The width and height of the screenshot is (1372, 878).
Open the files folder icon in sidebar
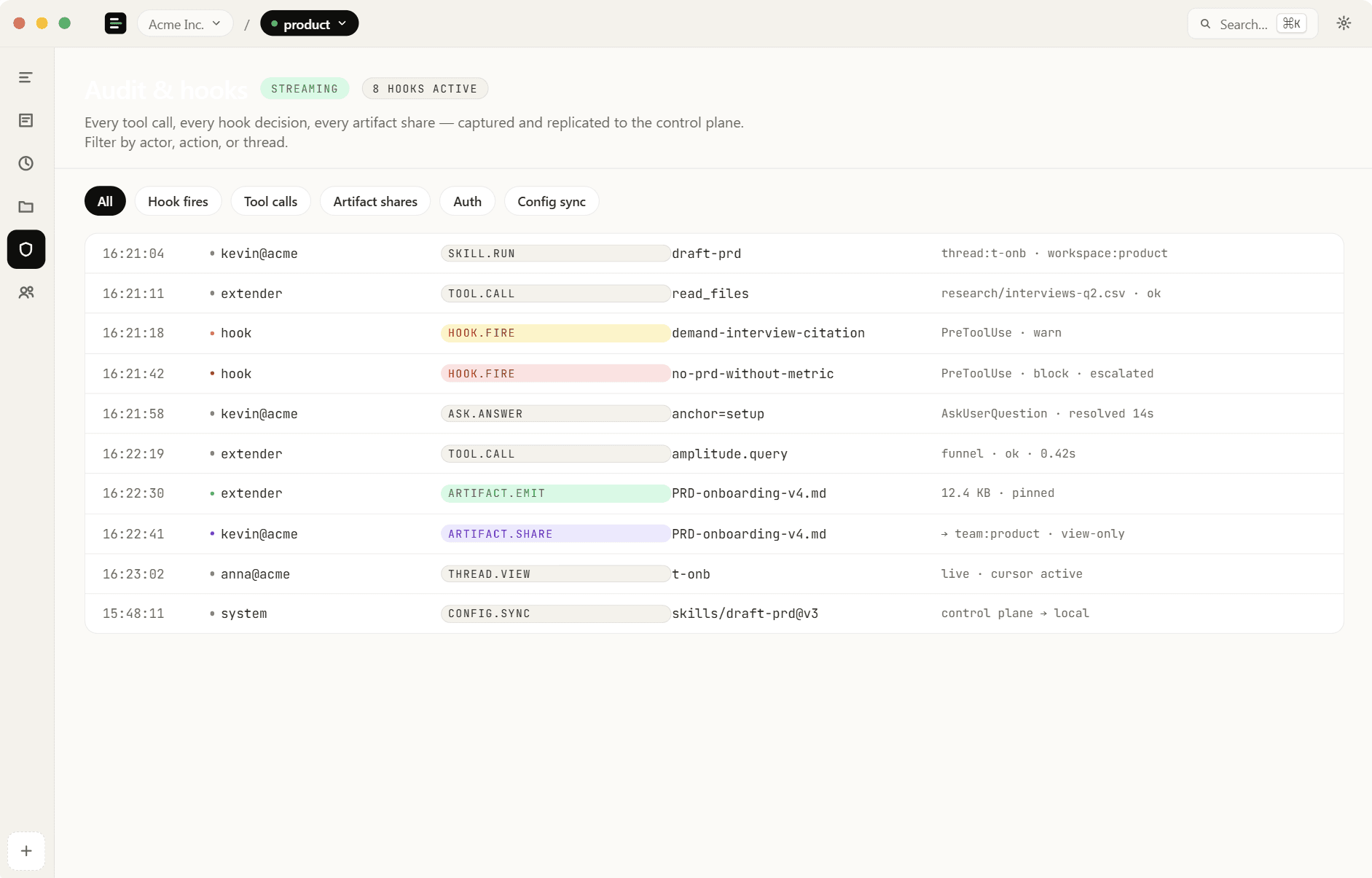(x=26, y=206)
